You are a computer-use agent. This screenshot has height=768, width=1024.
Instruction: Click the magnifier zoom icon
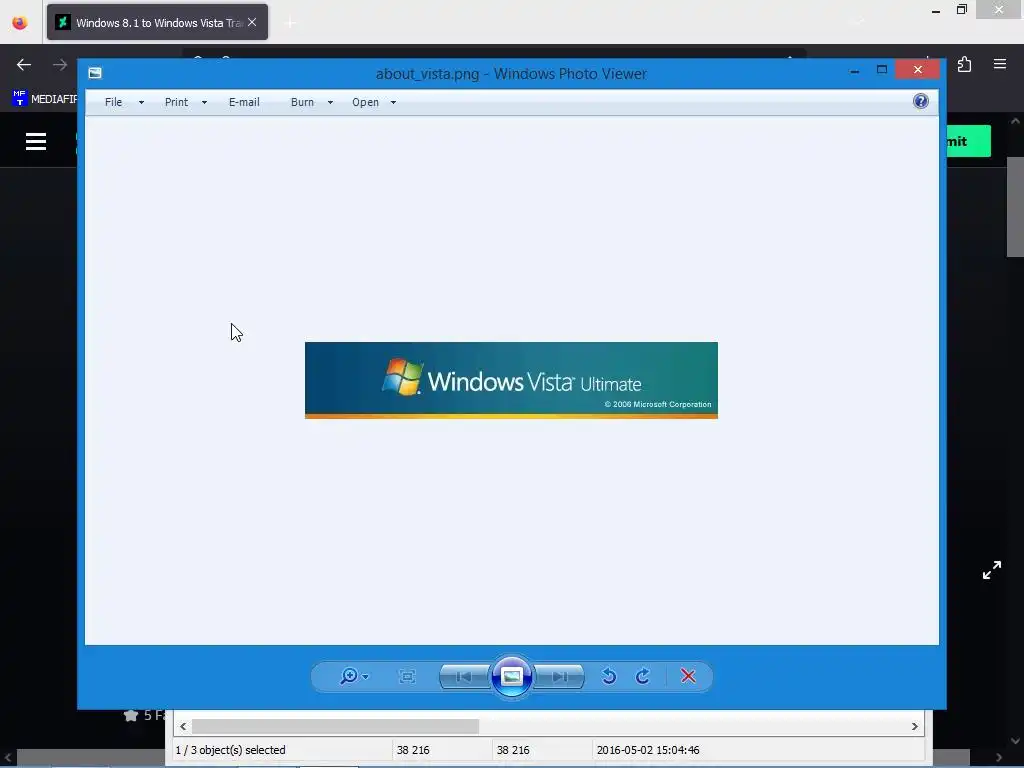click(349, 676)
